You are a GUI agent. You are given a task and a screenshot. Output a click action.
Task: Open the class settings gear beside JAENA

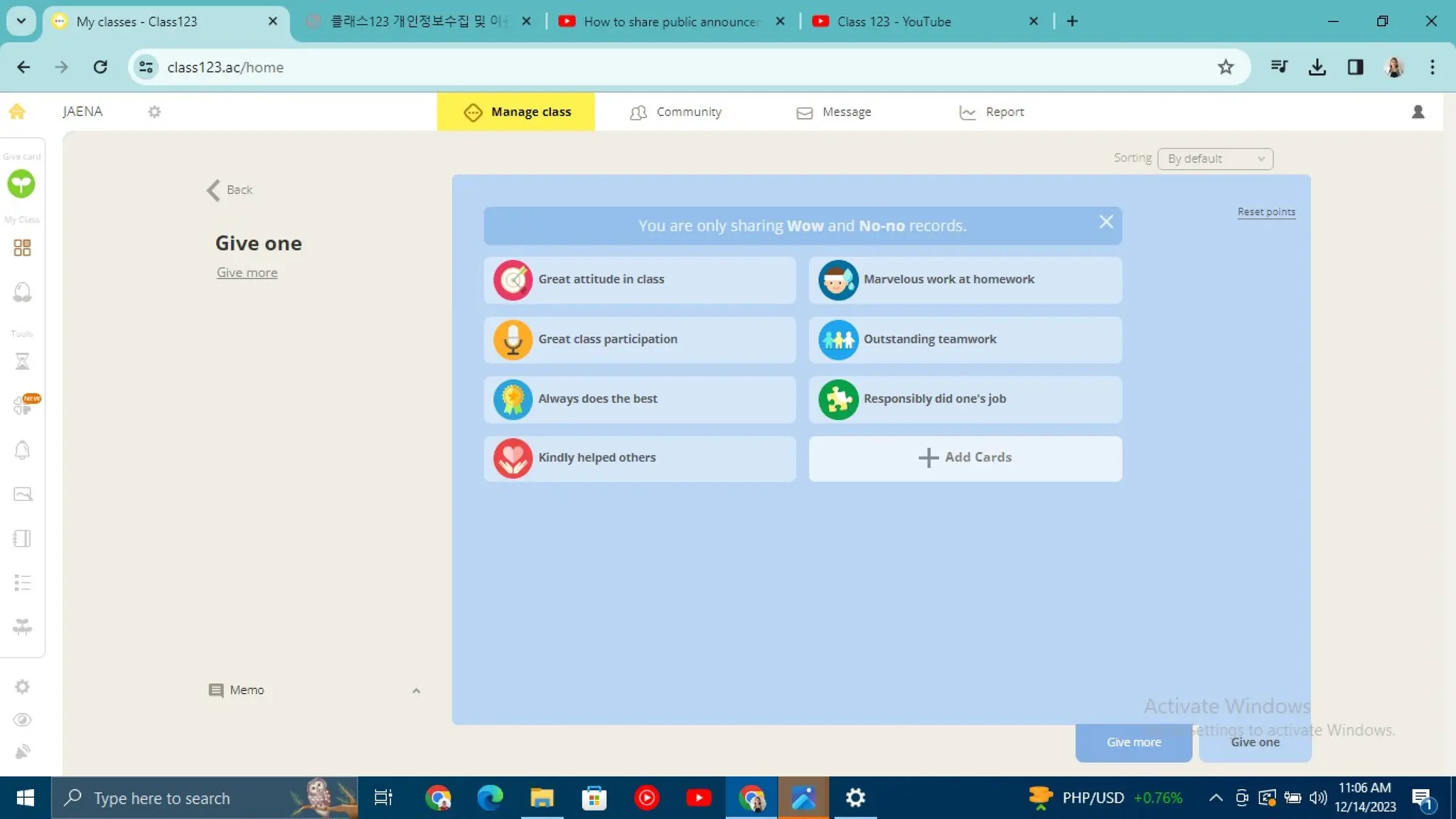[x=154, y=112]
